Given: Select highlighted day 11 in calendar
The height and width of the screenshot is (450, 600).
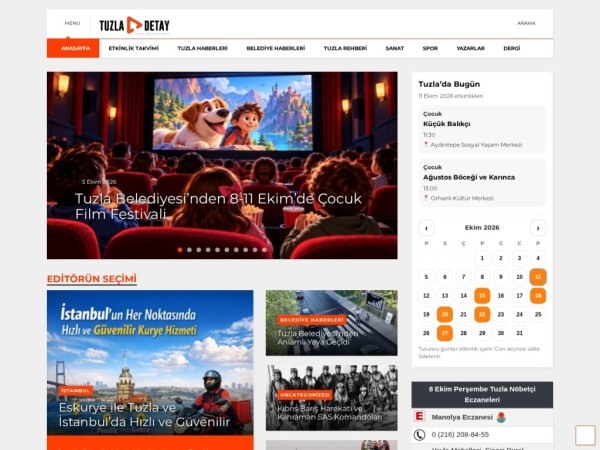Looking at the screenshot, I should pyautogui.click(x=538, y=277).
